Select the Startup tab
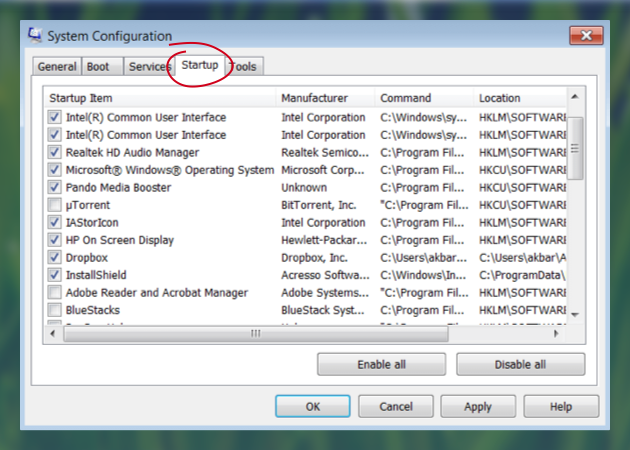The height and width of the screenshot is (450, 630). click(200, 65)
